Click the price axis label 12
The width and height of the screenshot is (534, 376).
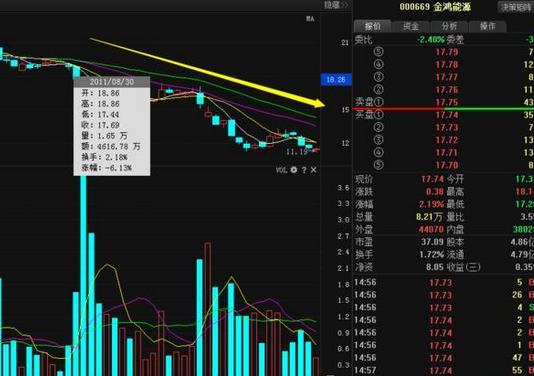point(345,143)
